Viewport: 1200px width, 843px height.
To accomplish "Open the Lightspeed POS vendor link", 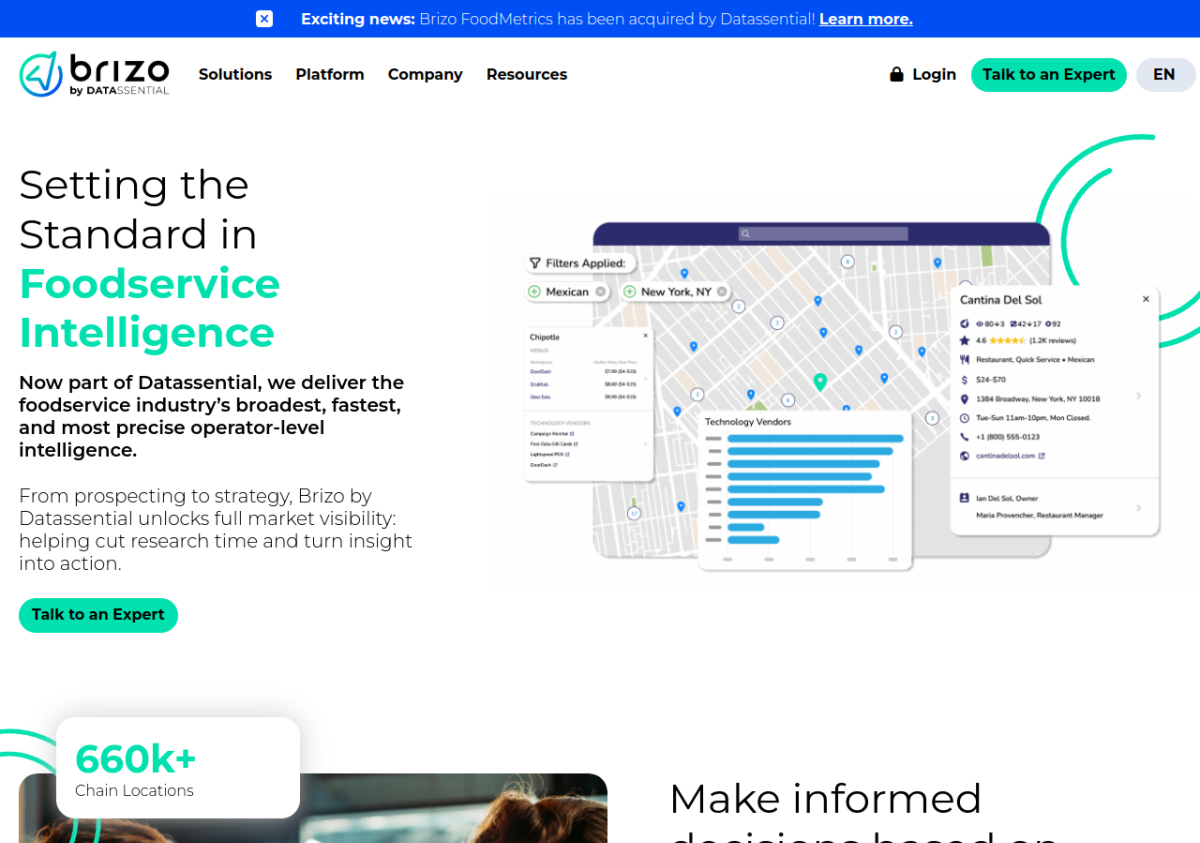I will pos(550,454).
